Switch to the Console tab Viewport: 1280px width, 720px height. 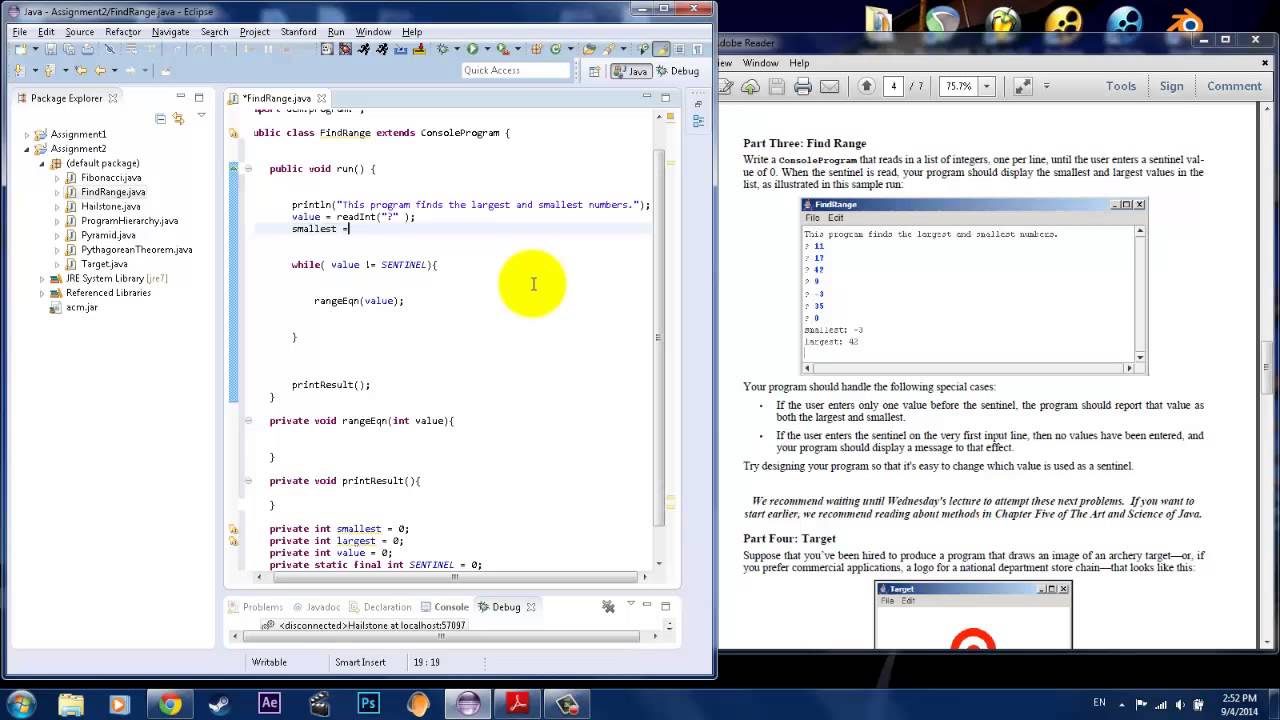coord(443,607)
